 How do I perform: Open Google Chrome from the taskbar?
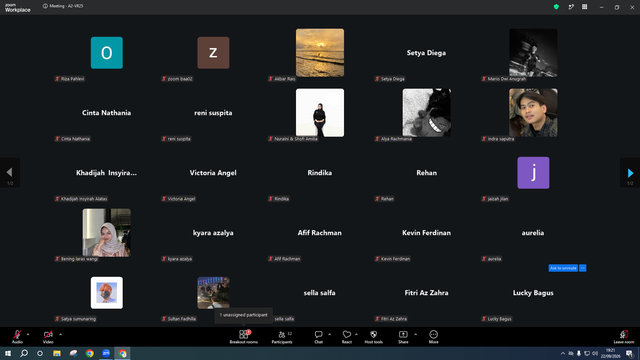pyautogui.click(x=90, y=353)
